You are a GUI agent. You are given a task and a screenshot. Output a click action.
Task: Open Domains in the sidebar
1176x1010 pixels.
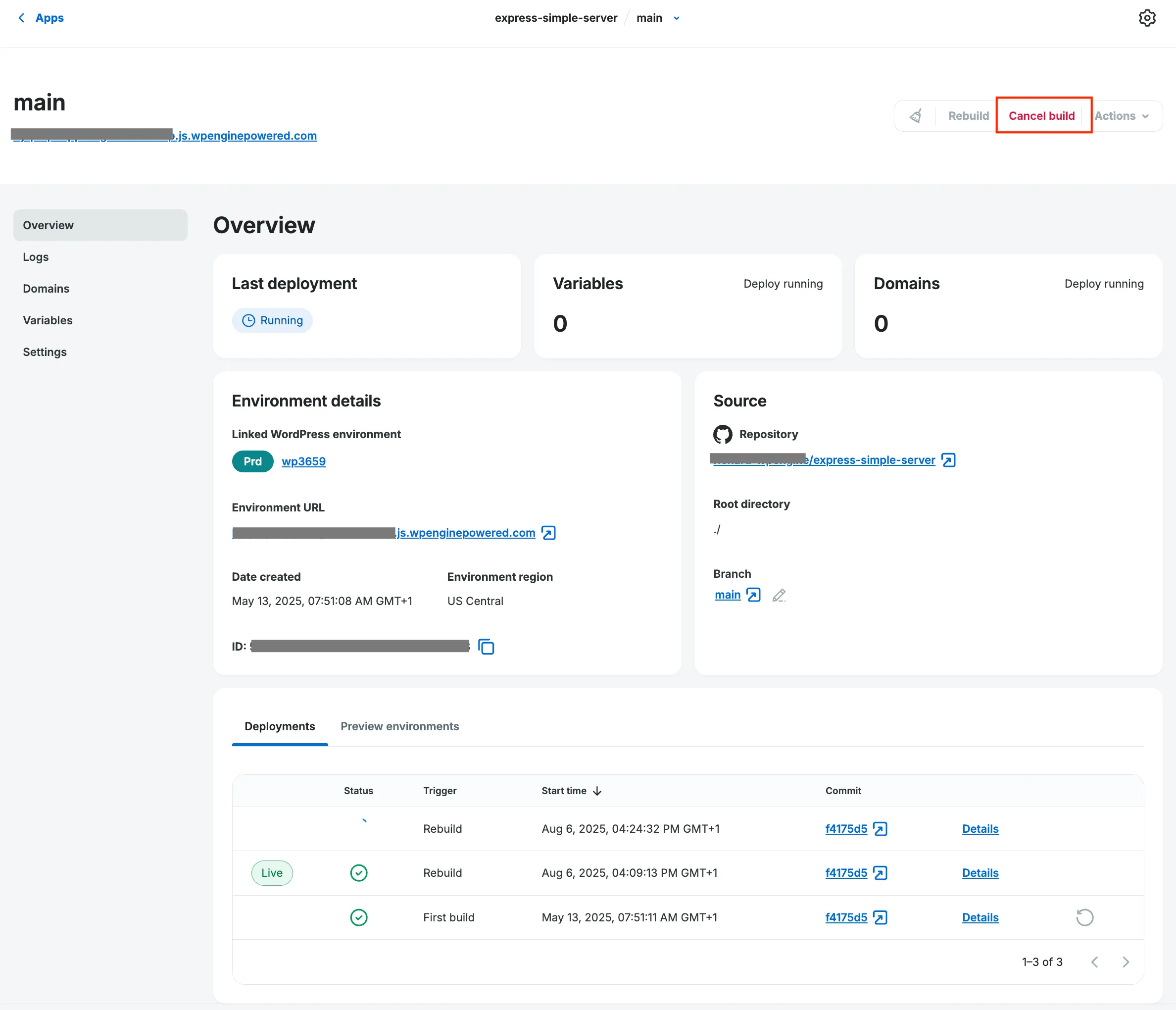[x=46, y=289]
